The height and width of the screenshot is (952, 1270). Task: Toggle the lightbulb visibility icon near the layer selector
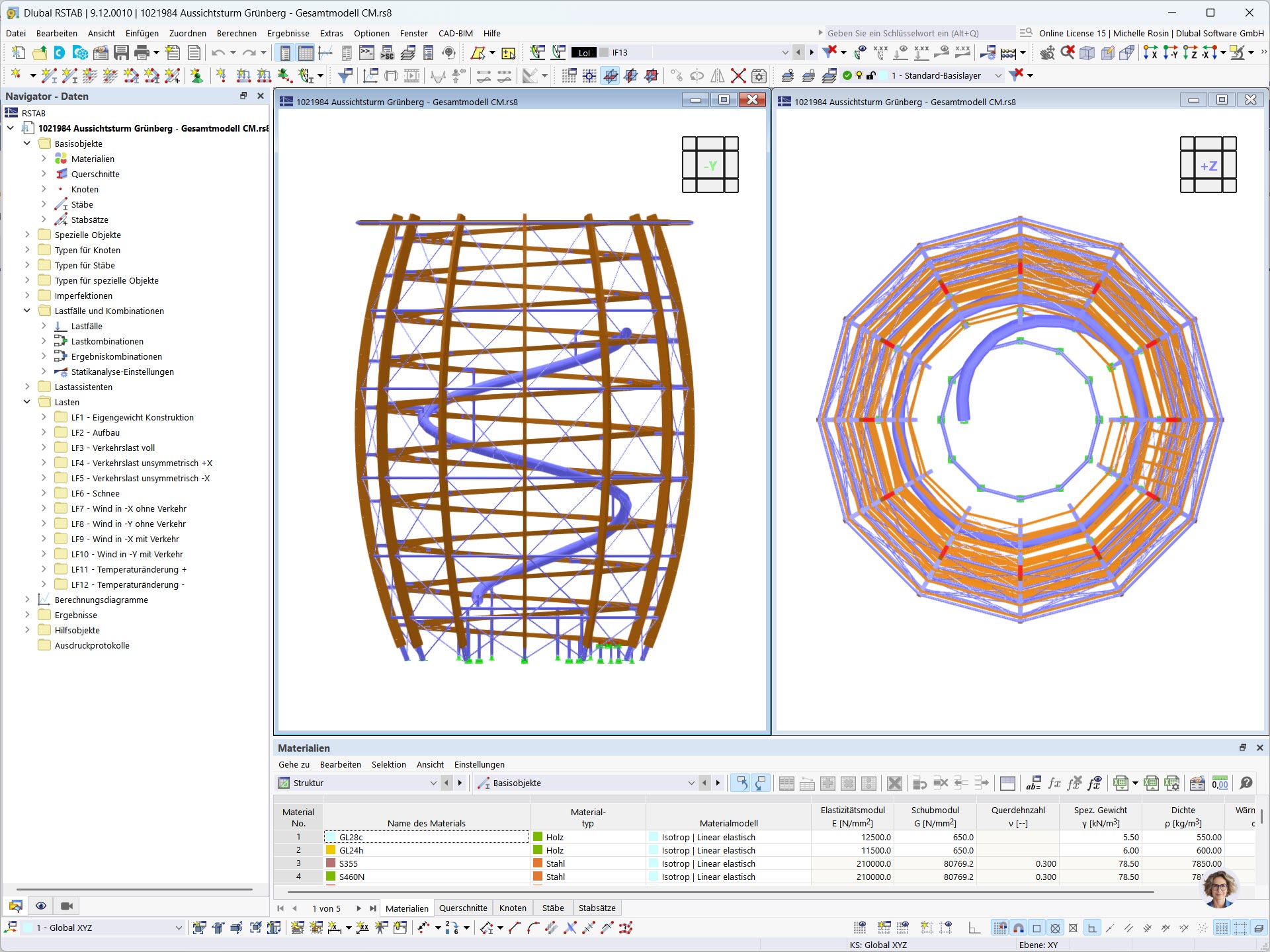click(x=859, y=75)
